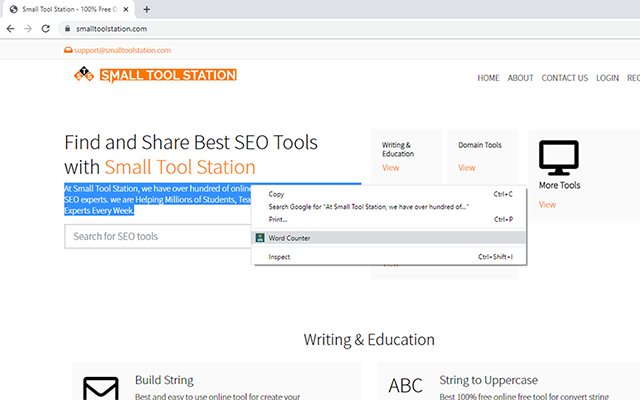Image resolution: width=640 pixels, height=400 pixels.
Task: Open a new tab with the plus button
Action: (147, 9)
